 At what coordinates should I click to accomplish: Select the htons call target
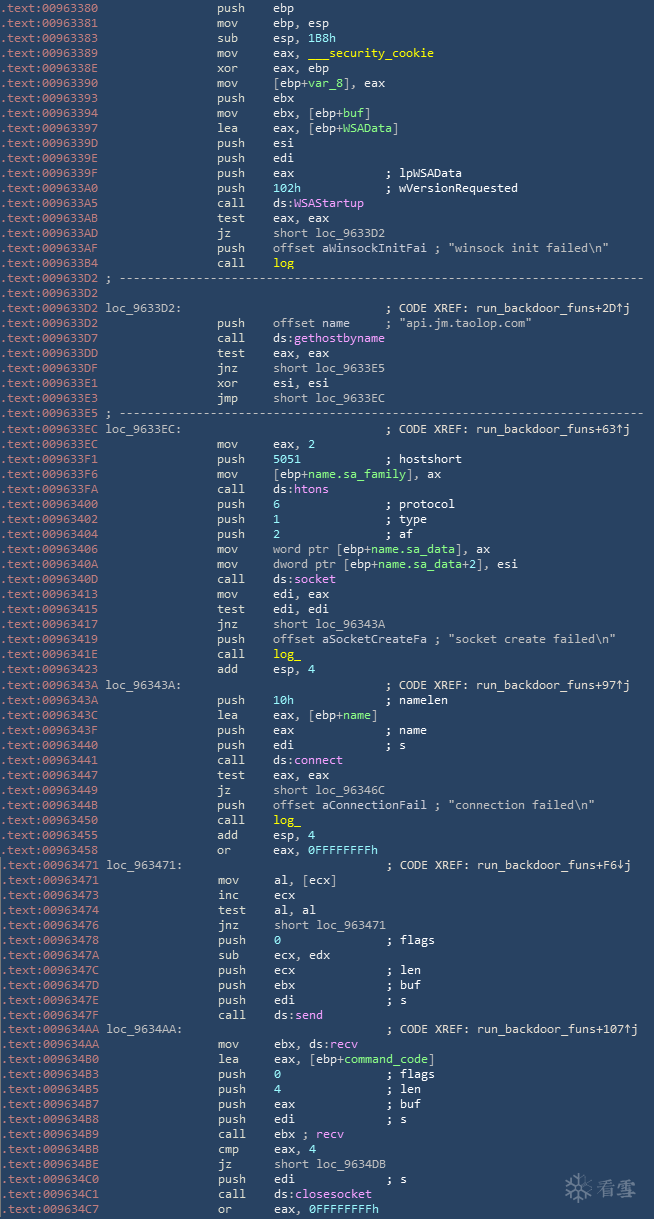point(311,489)
